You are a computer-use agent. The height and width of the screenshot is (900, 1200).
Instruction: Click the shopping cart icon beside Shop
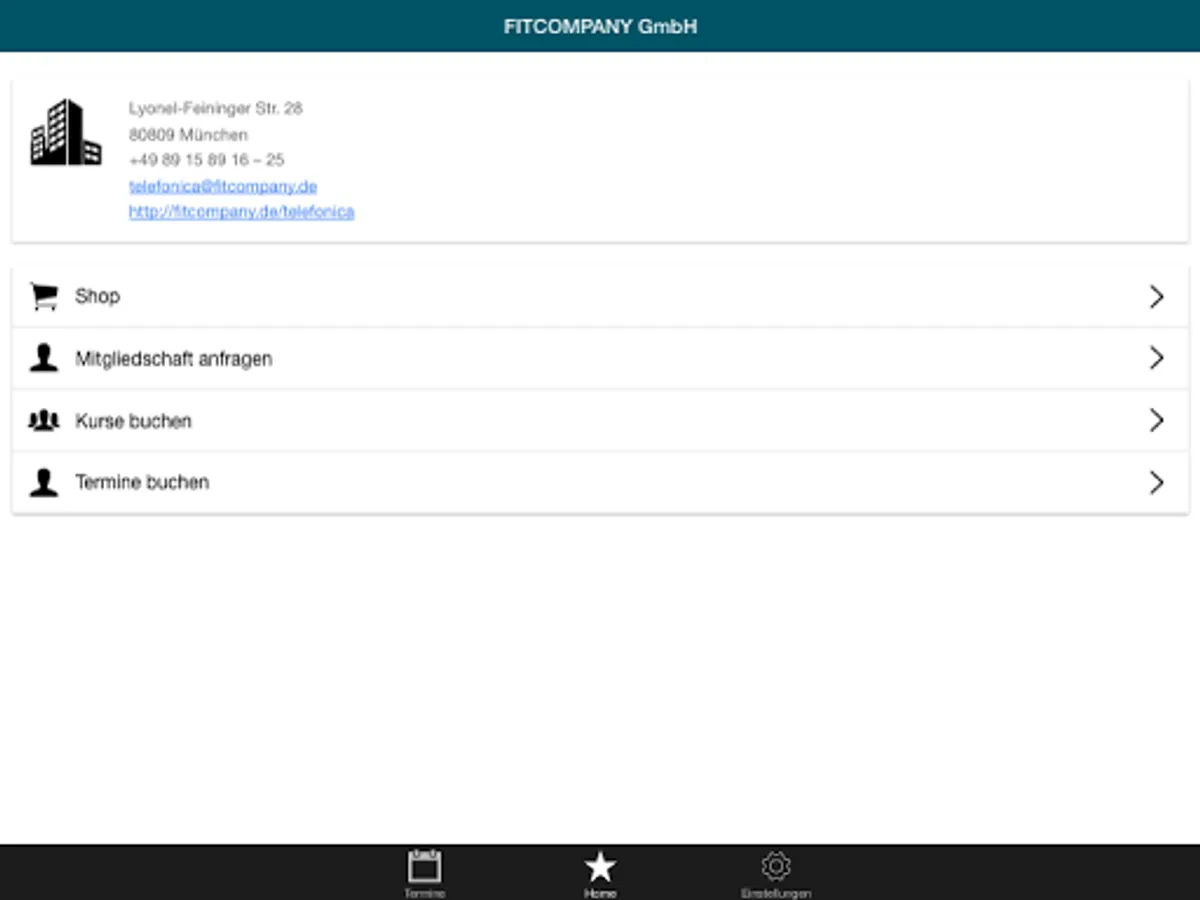(x=44, y=296)
